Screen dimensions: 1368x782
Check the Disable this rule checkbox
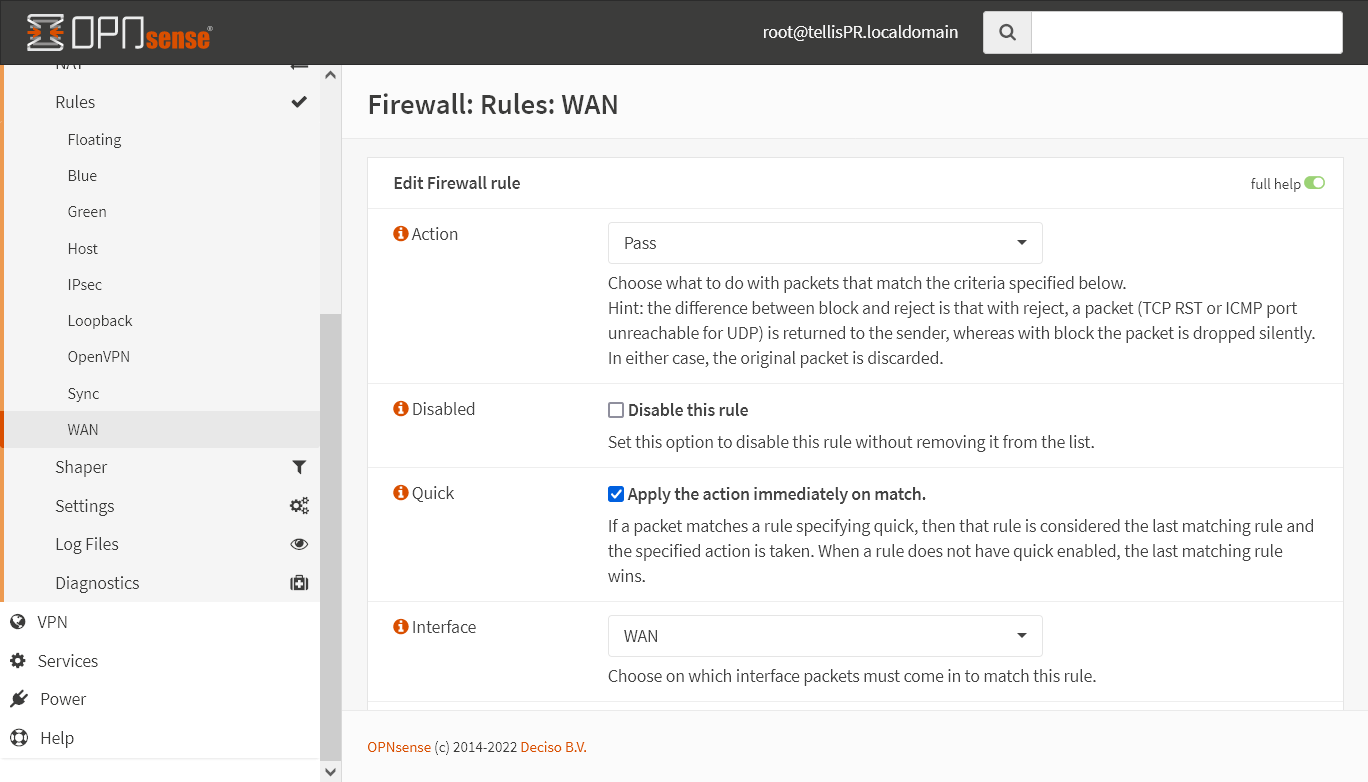click(616, 410)
